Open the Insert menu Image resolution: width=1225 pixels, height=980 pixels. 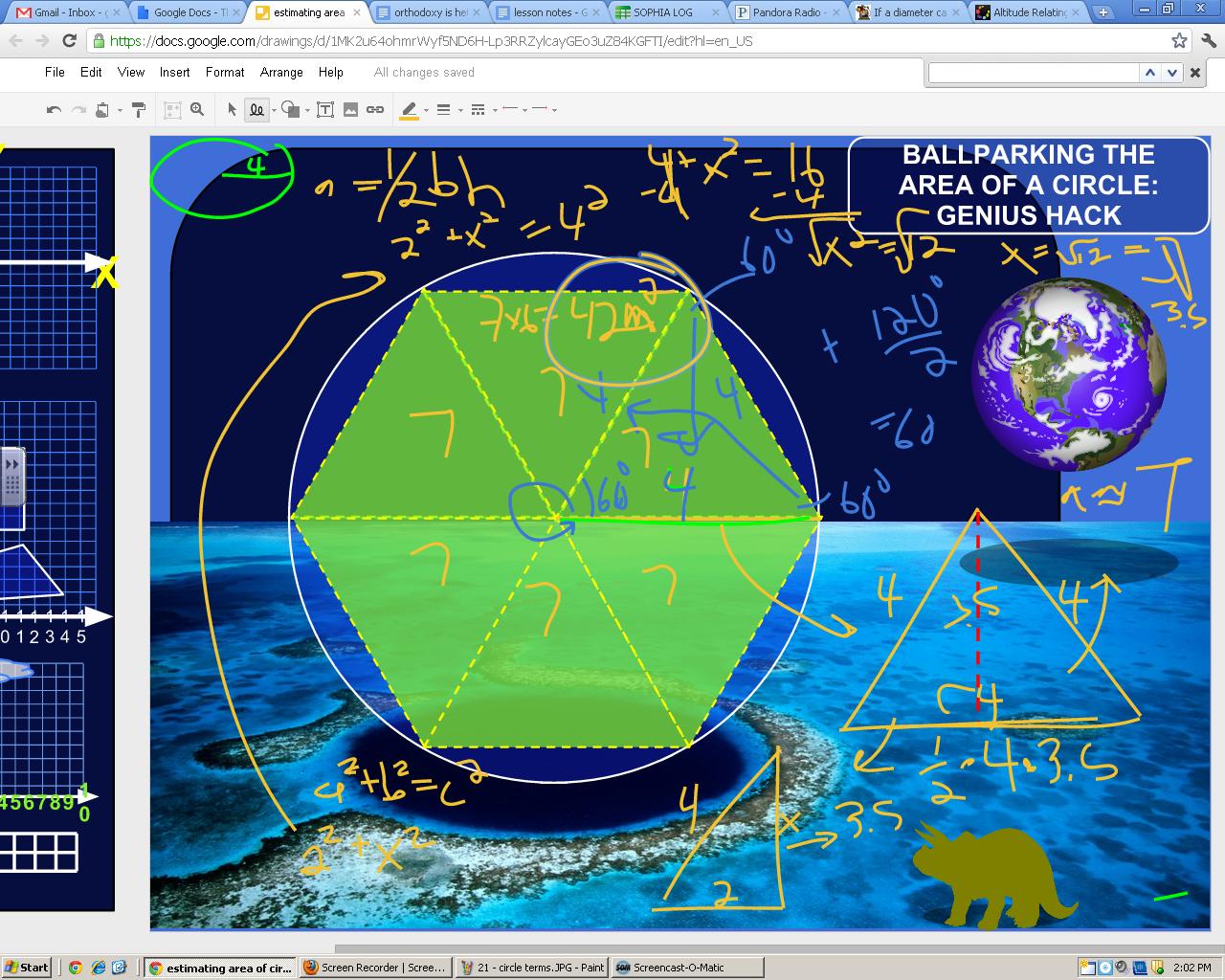coord(174,72)
